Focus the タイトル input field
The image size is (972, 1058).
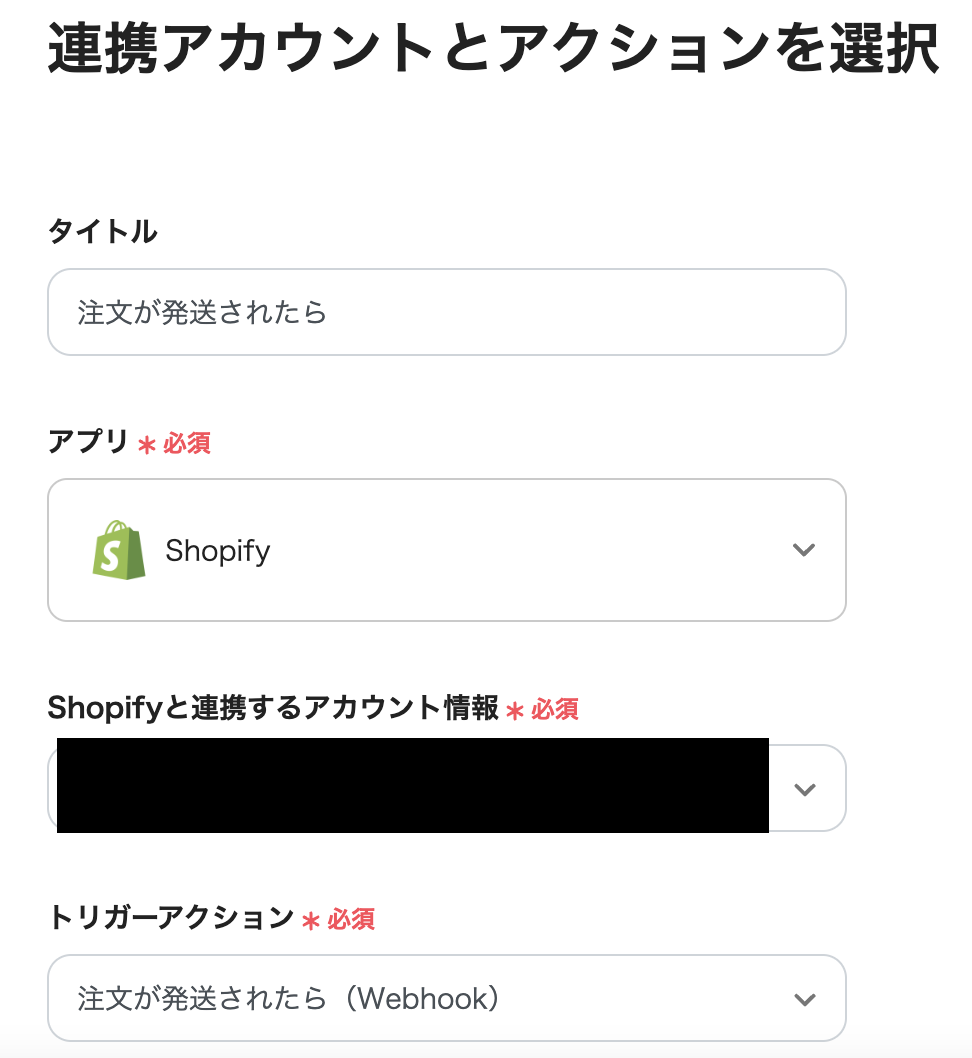click(446, 312)
